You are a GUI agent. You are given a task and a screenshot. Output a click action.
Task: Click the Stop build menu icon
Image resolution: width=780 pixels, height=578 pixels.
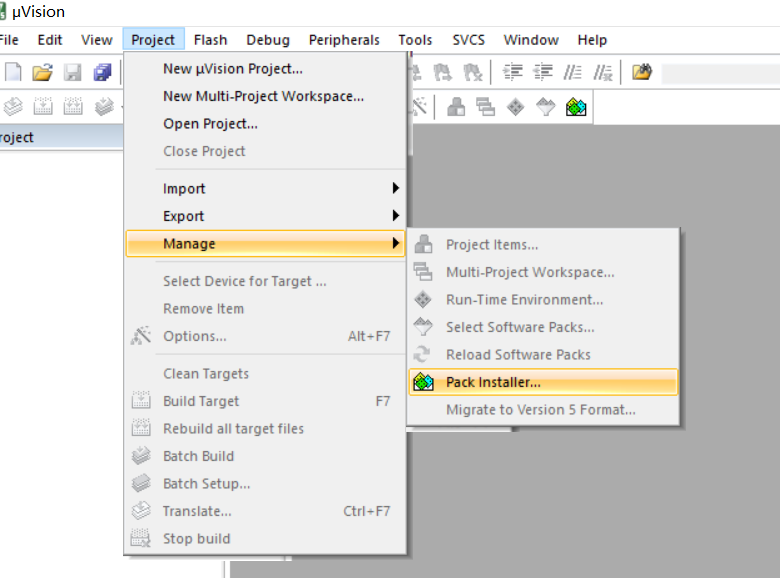tap(141, 538)
